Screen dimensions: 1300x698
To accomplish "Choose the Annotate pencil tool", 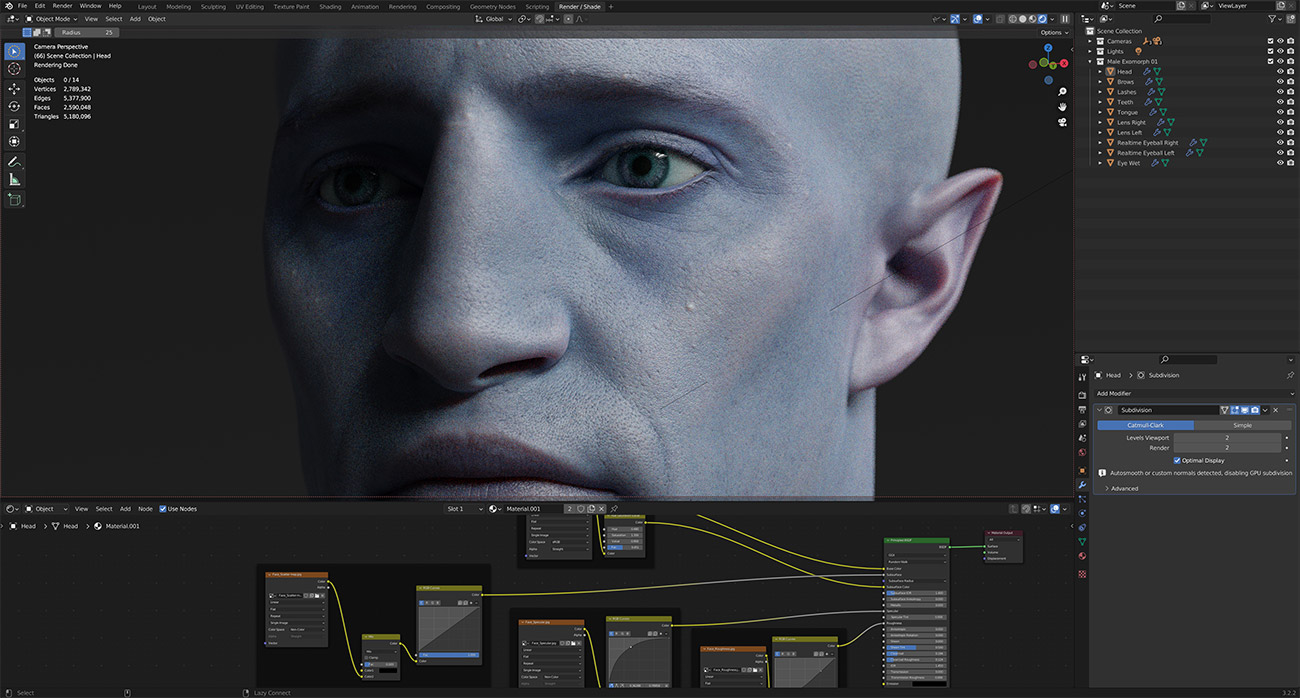I will pos(14,161).
